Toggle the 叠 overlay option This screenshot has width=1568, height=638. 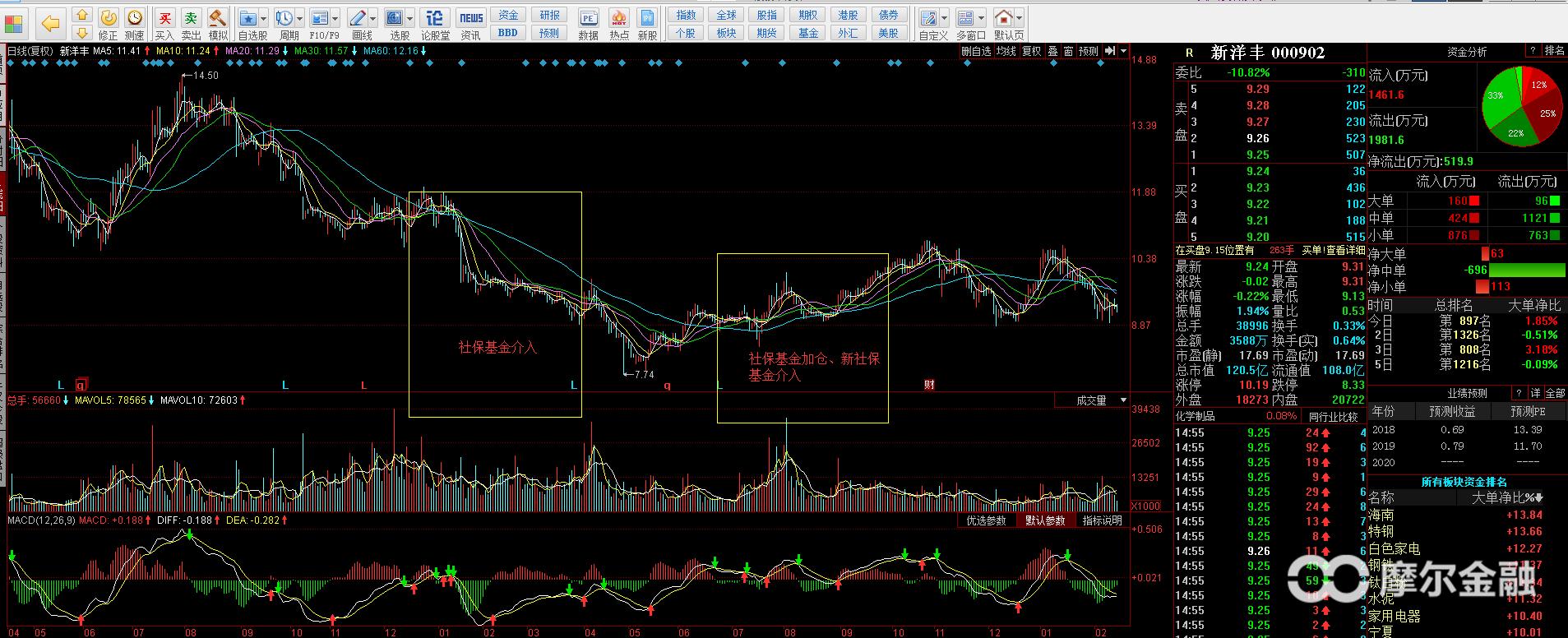click(1052, 51)
